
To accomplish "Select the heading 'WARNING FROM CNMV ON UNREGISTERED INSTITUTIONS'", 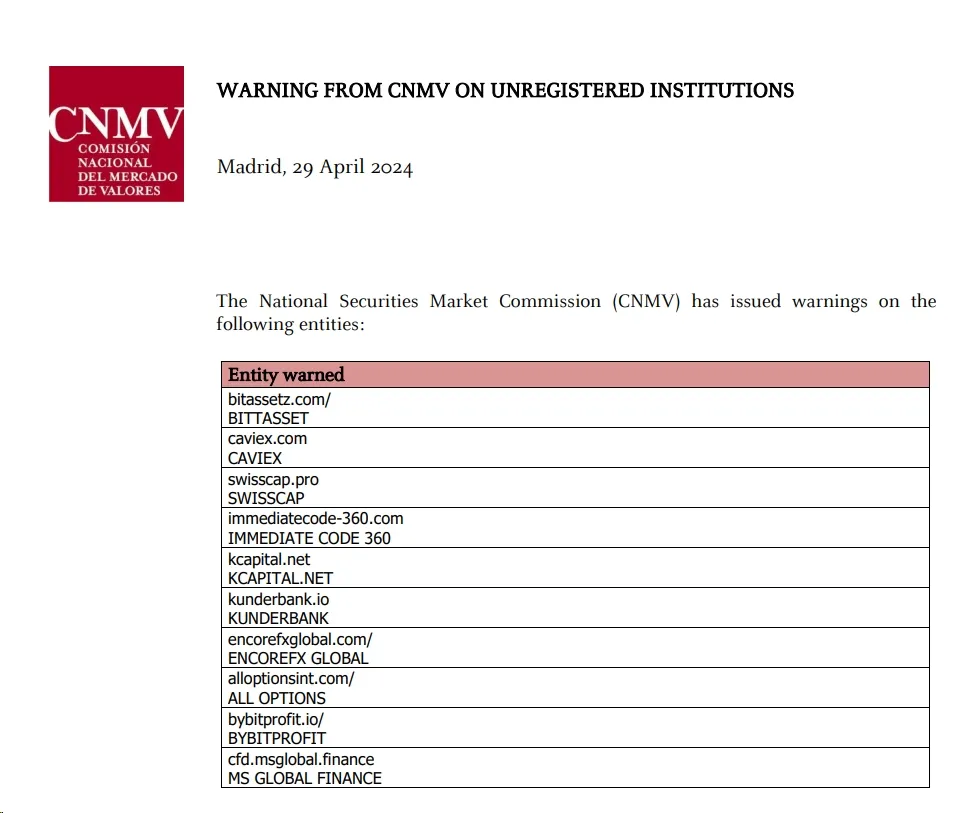I will click(505, 90).
